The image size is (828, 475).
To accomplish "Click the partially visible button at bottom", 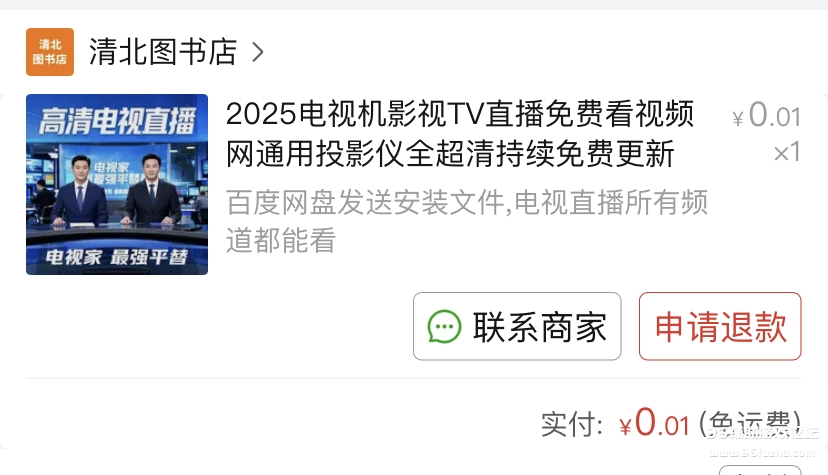I will coord(760,470).
